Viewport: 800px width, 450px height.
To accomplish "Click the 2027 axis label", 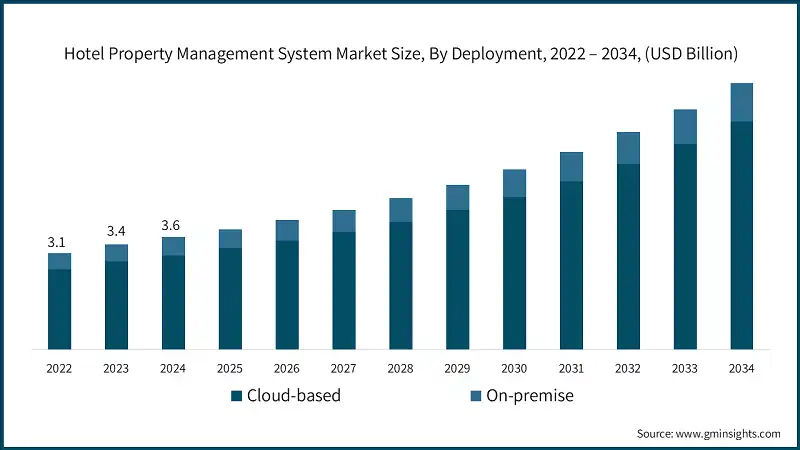I will pyautogui.click(x=343, y=368).
